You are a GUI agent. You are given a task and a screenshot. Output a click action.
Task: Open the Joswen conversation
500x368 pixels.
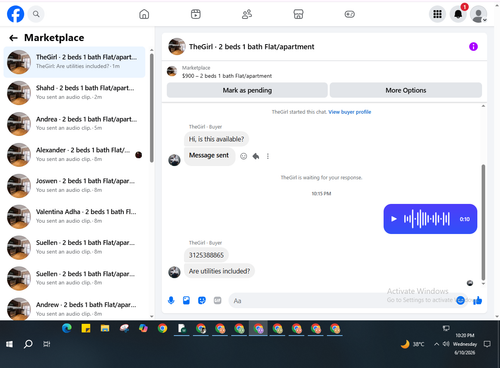(74, 186)
